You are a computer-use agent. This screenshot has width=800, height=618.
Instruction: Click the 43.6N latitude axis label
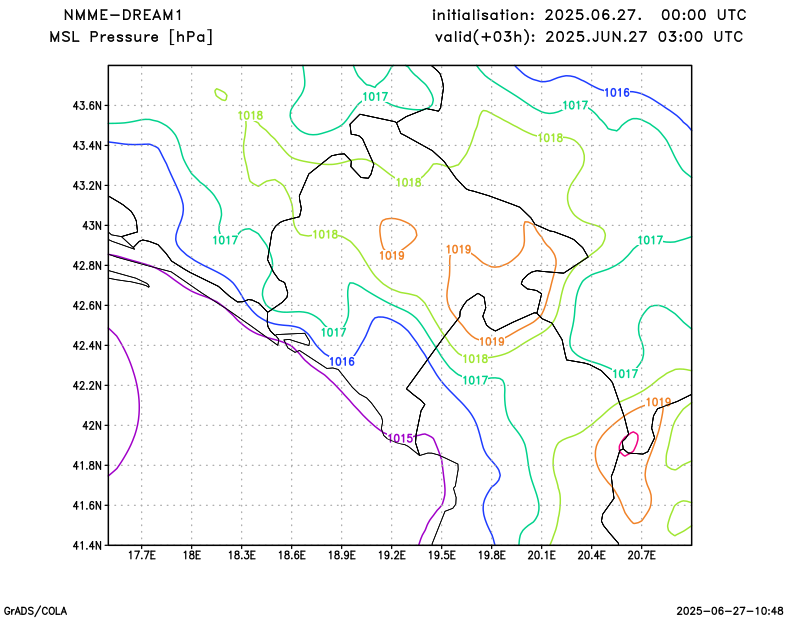click(x=87, y=106)
